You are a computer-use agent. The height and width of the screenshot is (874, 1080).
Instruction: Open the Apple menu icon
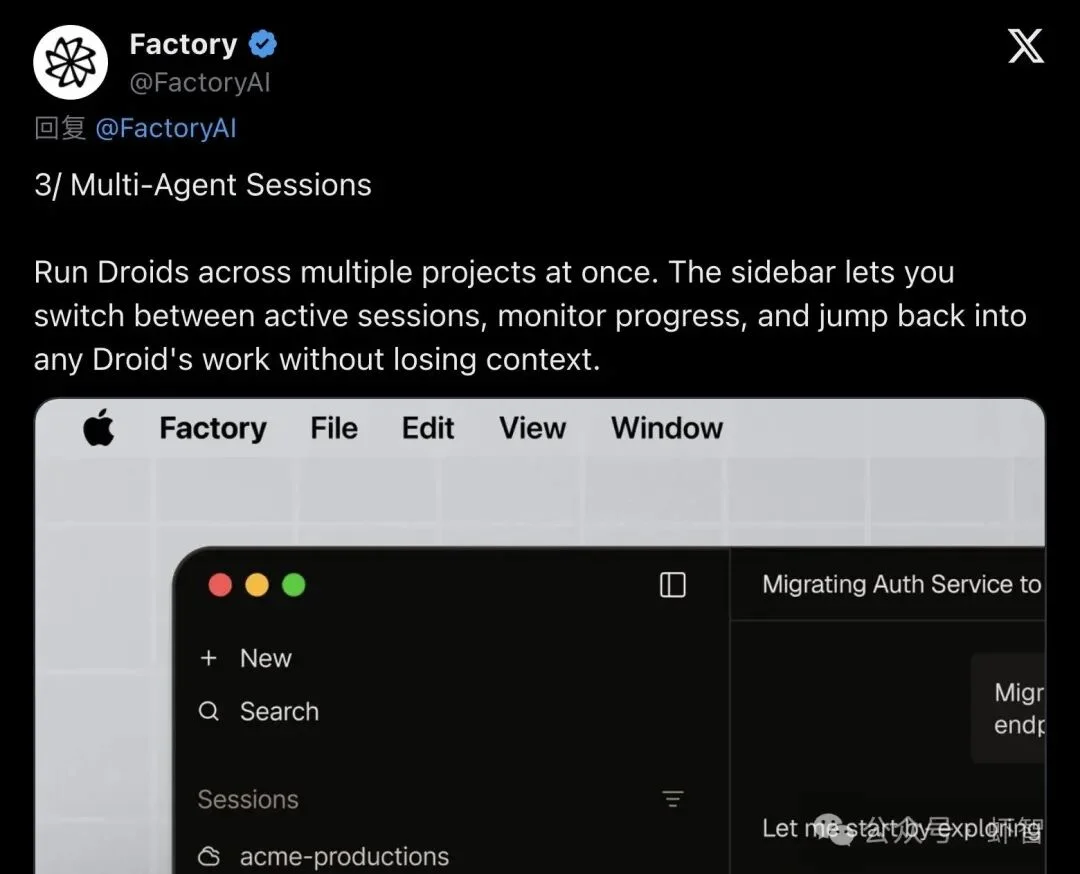[97, 428]
